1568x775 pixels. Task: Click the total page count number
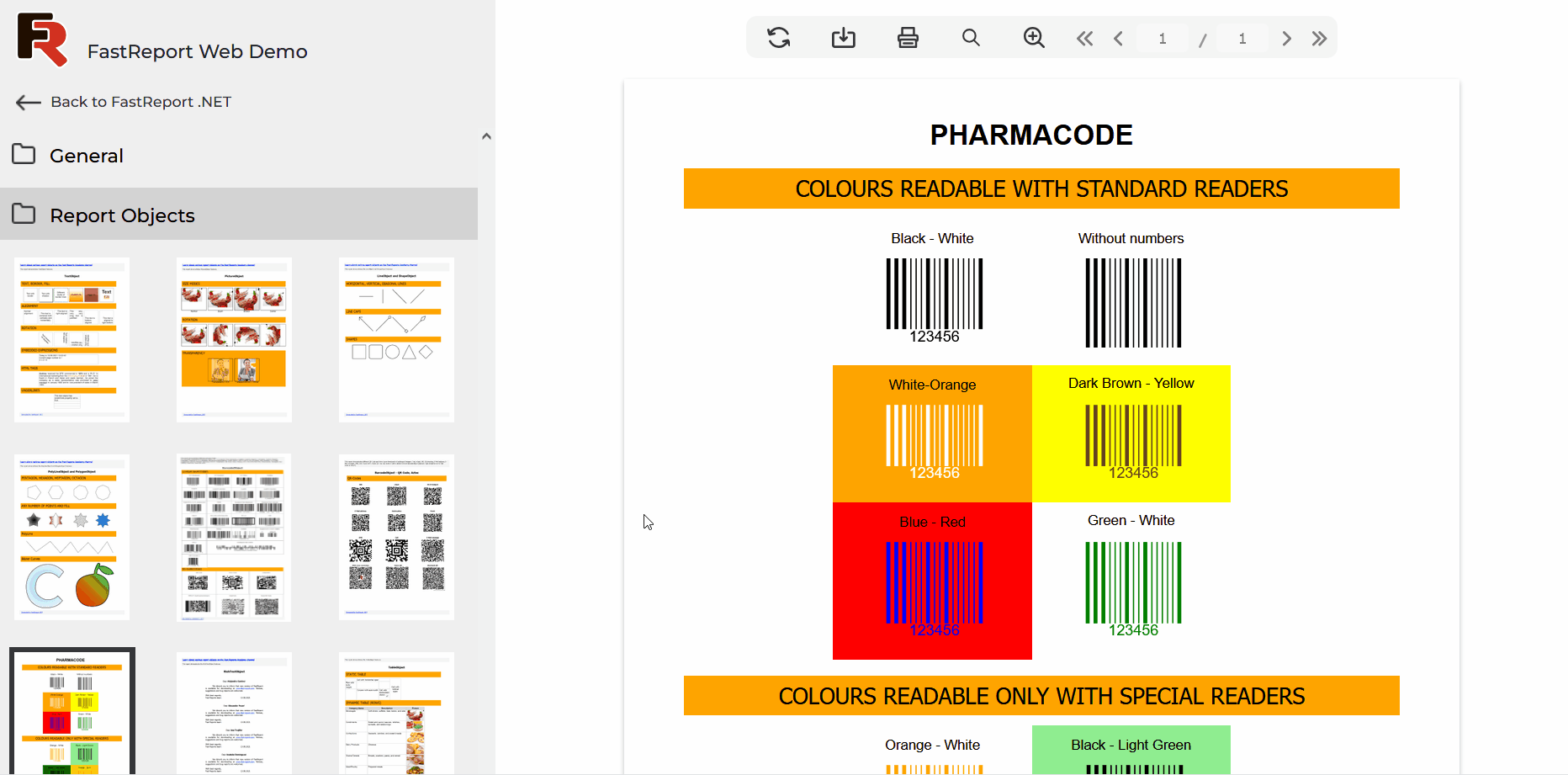click(x=1242, y=39)
